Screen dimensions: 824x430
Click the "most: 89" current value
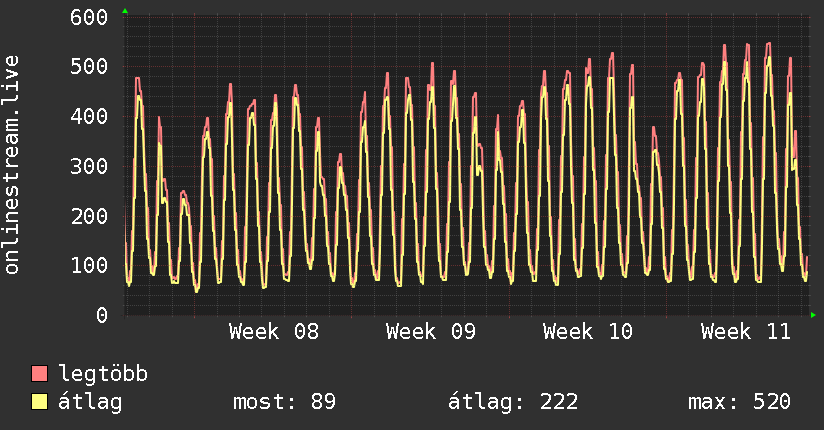[x=284, y=402]
